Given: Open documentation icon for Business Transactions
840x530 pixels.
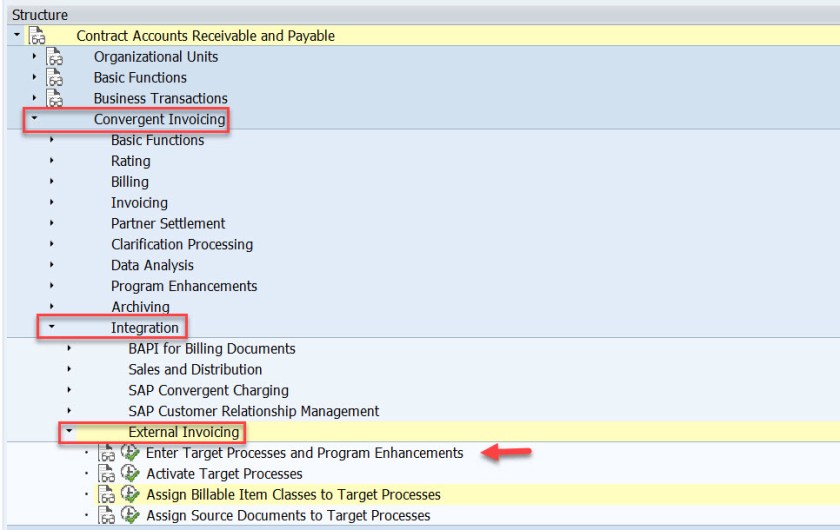Looking at the screenshot, I should 54,99.
